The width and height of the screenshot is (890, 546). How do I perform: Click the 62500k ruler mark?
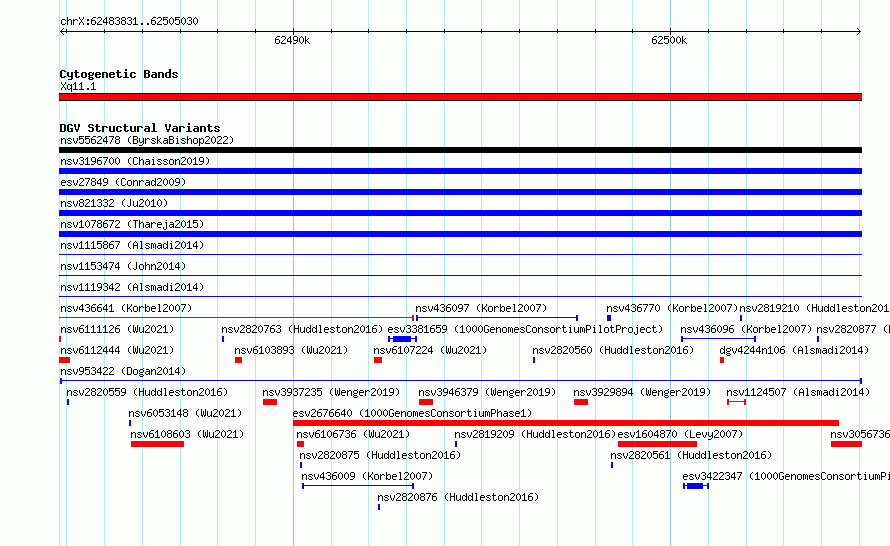(x=669, y=40)
